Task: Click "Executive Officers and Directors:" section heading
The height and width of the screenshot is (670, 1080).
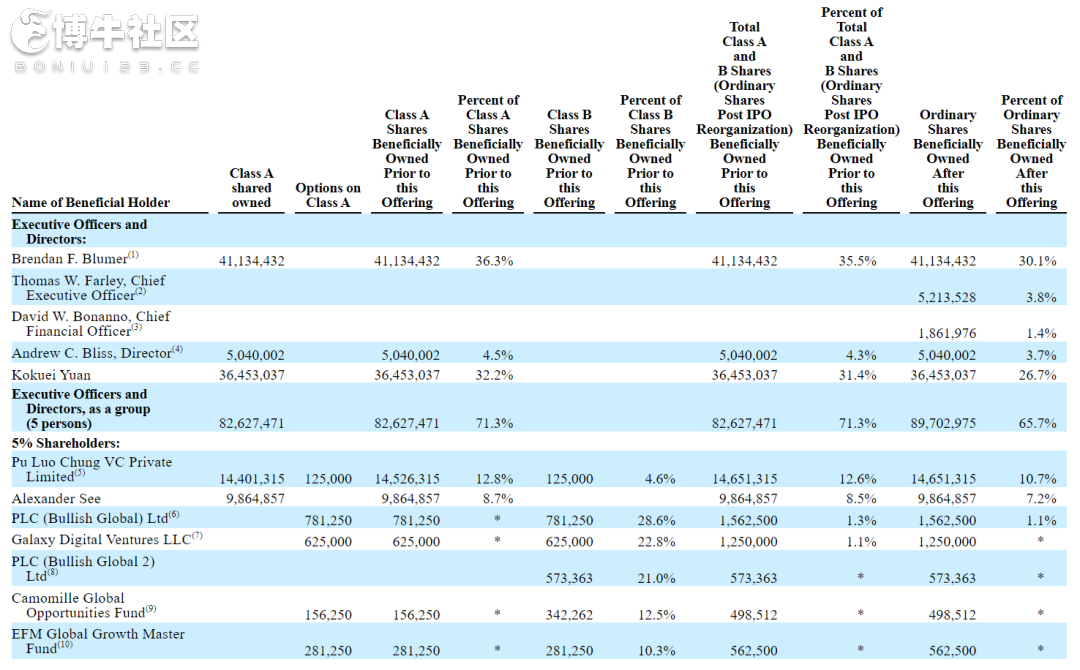Action: [x=79, y=231]
